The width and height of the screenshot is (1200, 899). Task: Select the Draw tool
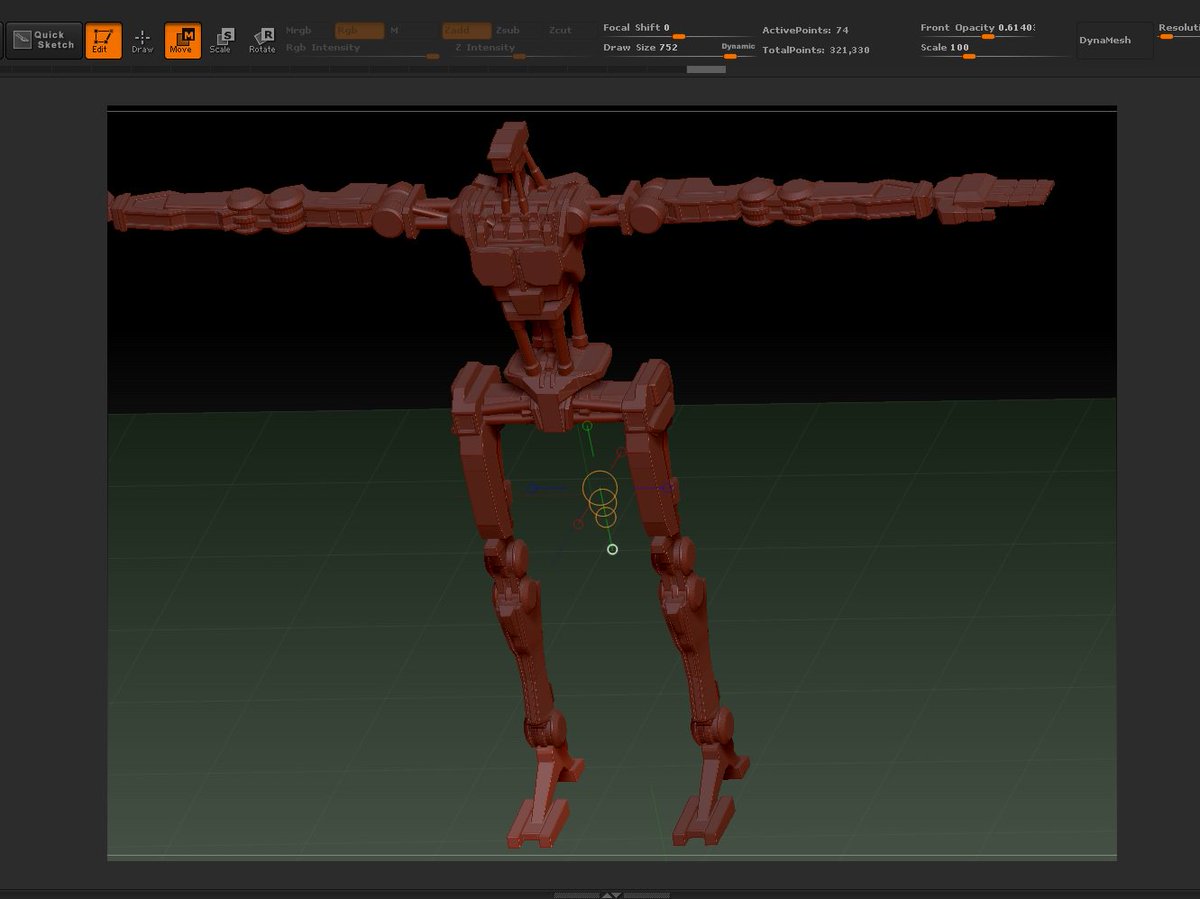click(142, 40)
